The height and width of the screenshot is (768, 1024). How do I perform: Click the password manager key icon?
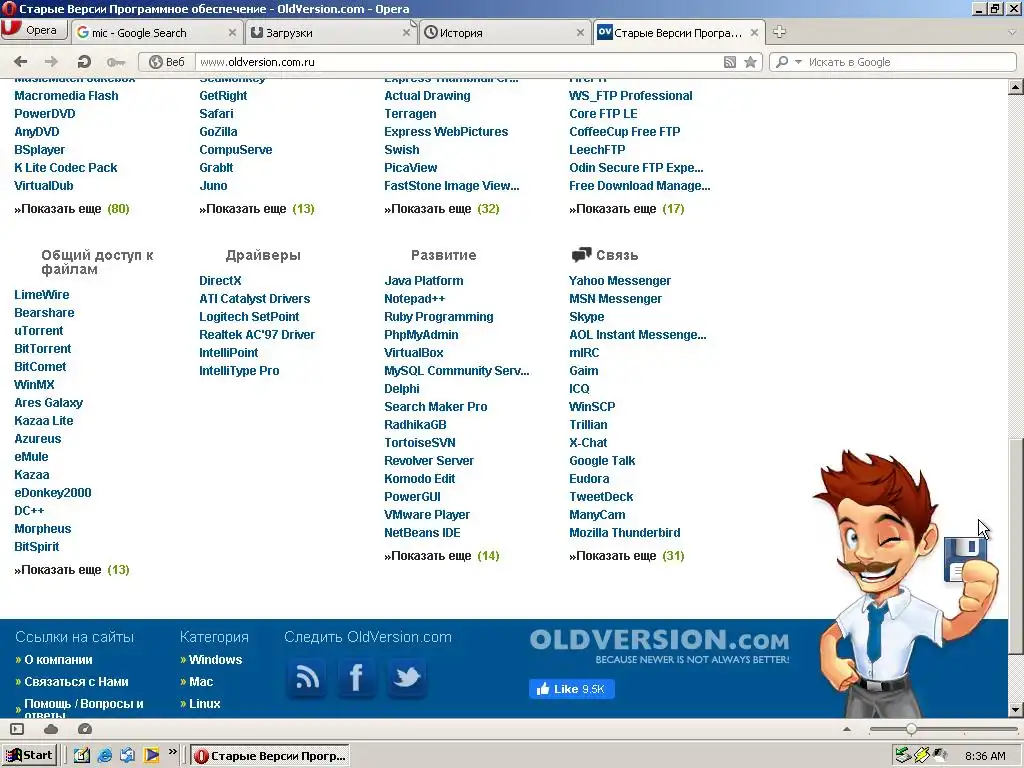point(116,62)
